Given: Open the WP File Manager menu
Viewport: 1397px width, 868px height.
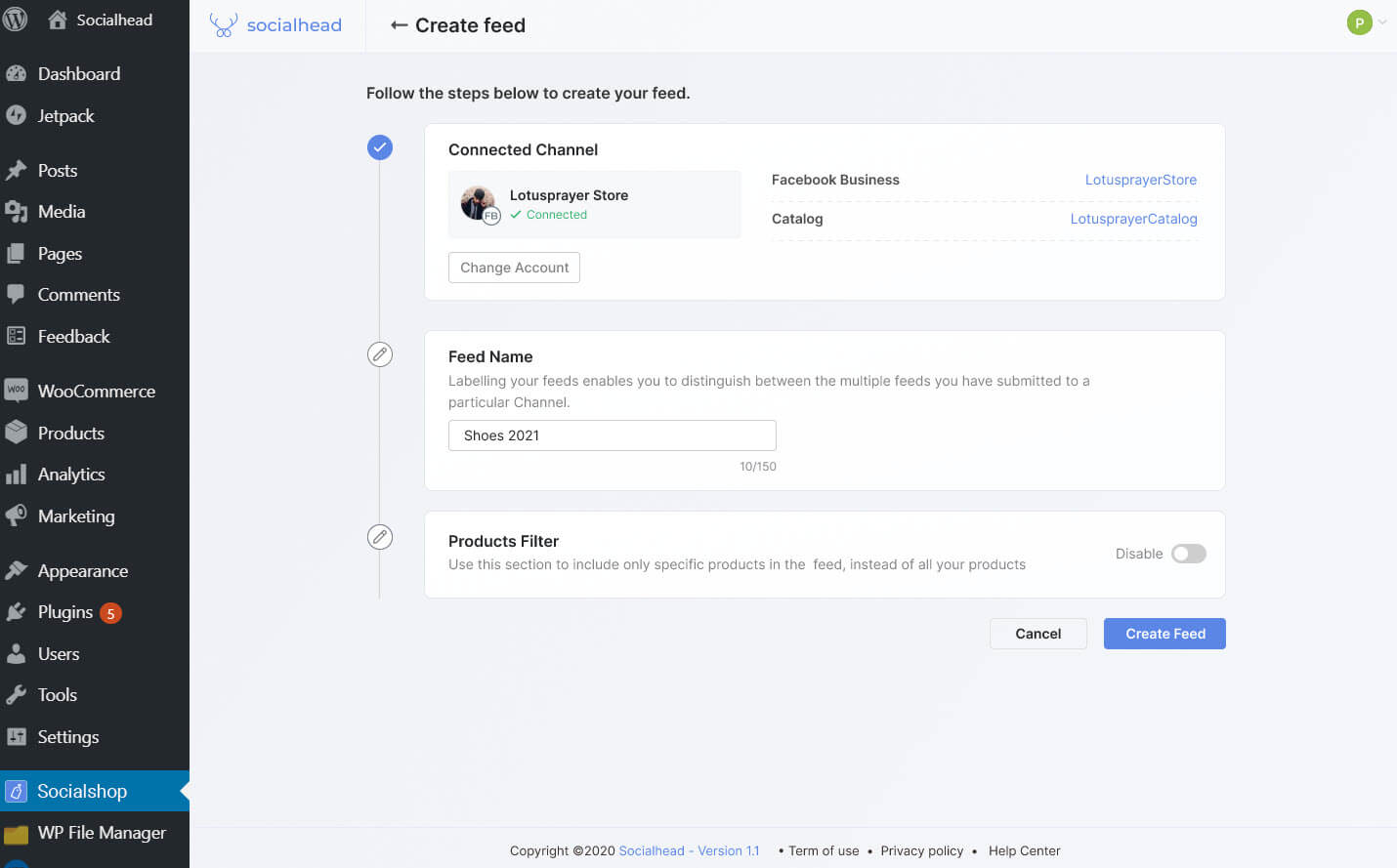Looking at the screenshot, I should click(x=95, y=833).
